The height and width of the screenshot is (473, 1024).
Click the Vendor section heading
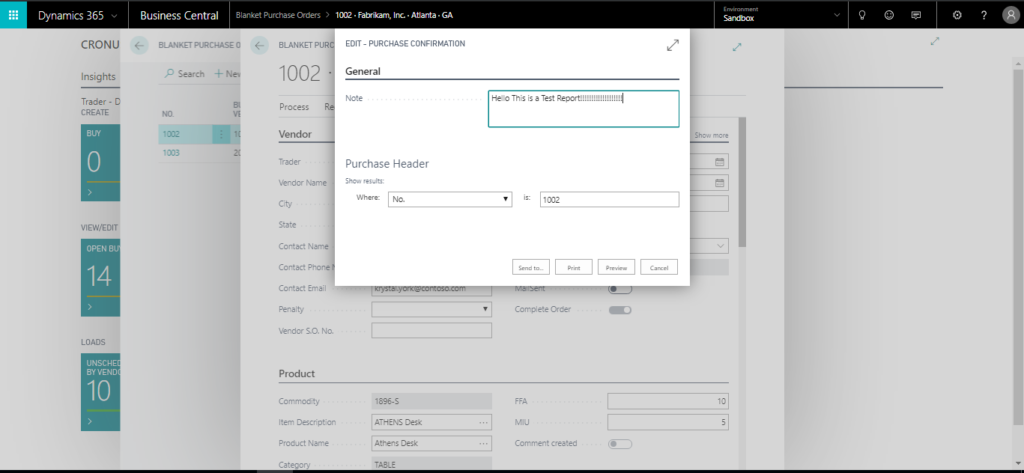(295, 134)
